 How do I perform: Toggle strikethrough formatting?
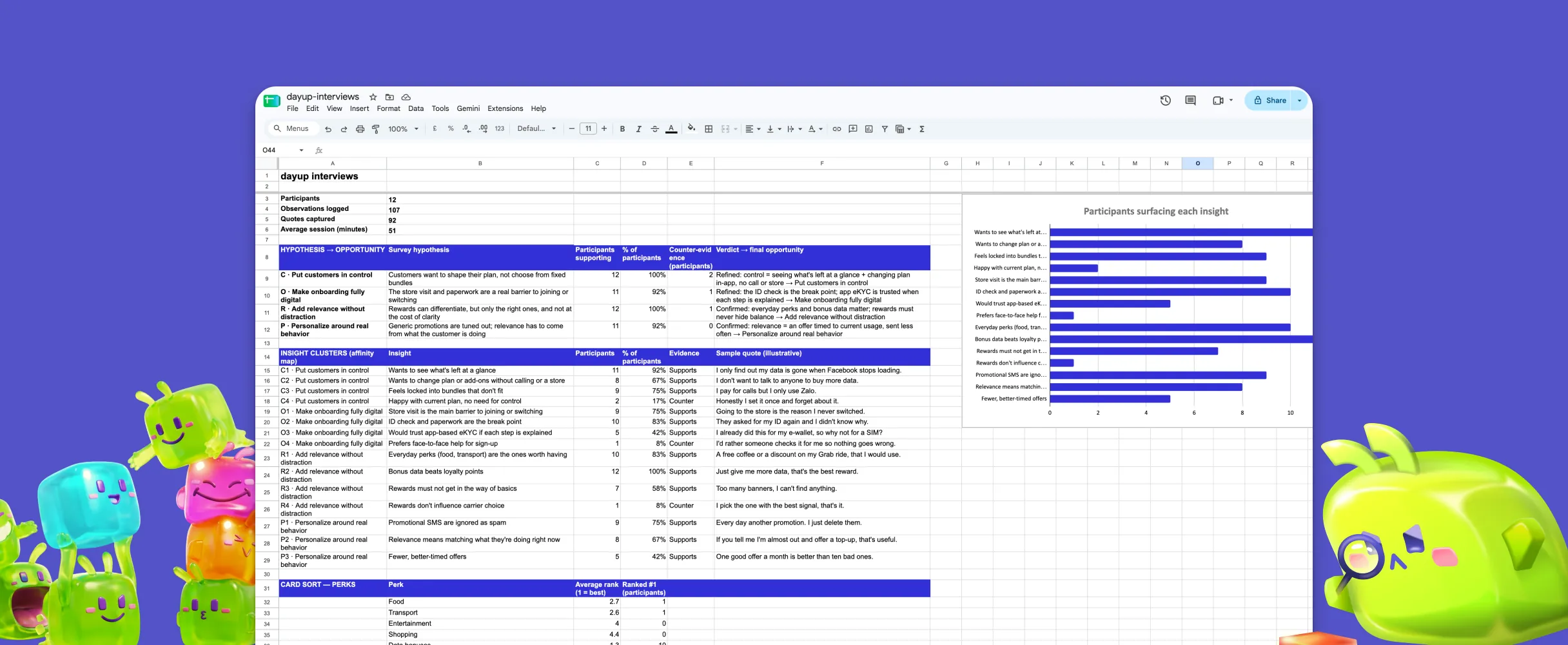tap(654, 129)
